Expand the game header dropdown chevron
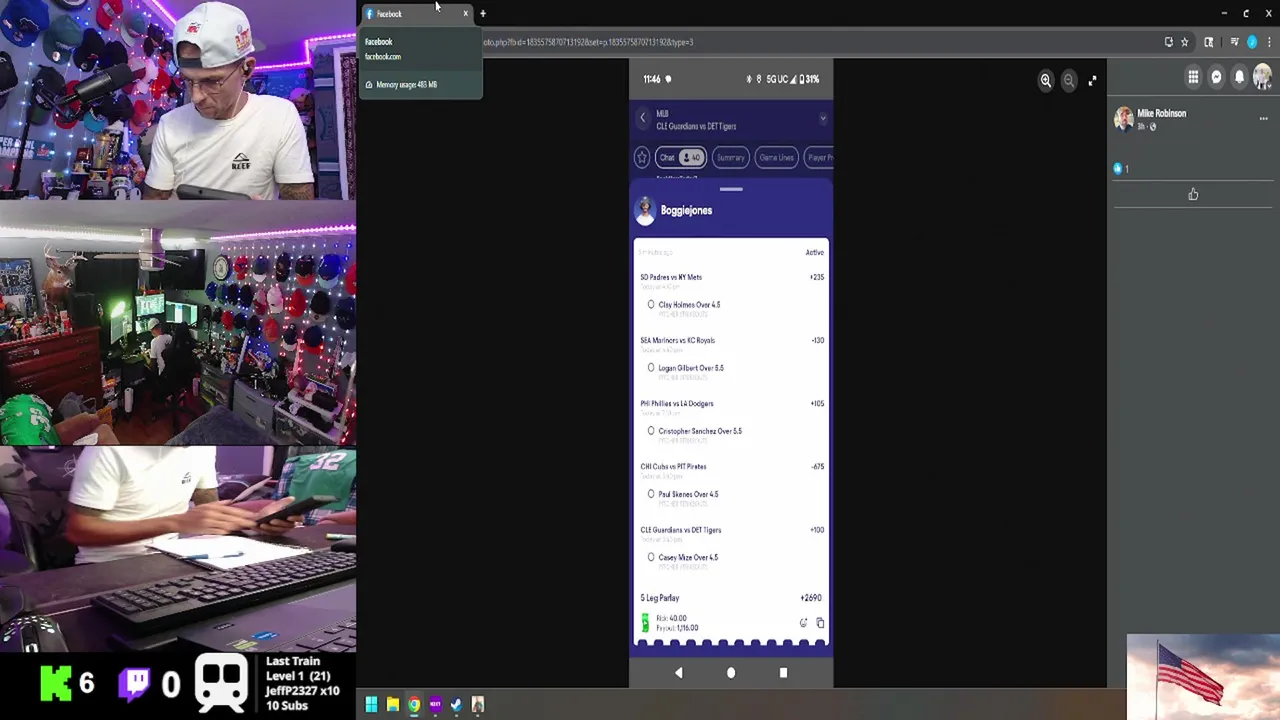This screenshot has width=1280, height=720. [x=822, y=118]
